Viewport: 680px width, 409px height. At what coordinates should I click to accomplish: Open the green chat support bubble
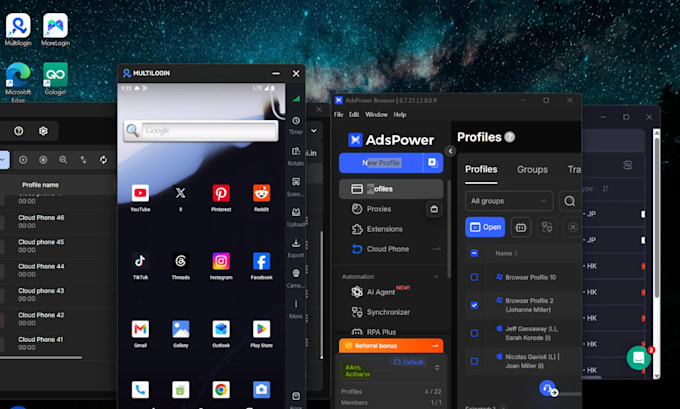[638, 358]
